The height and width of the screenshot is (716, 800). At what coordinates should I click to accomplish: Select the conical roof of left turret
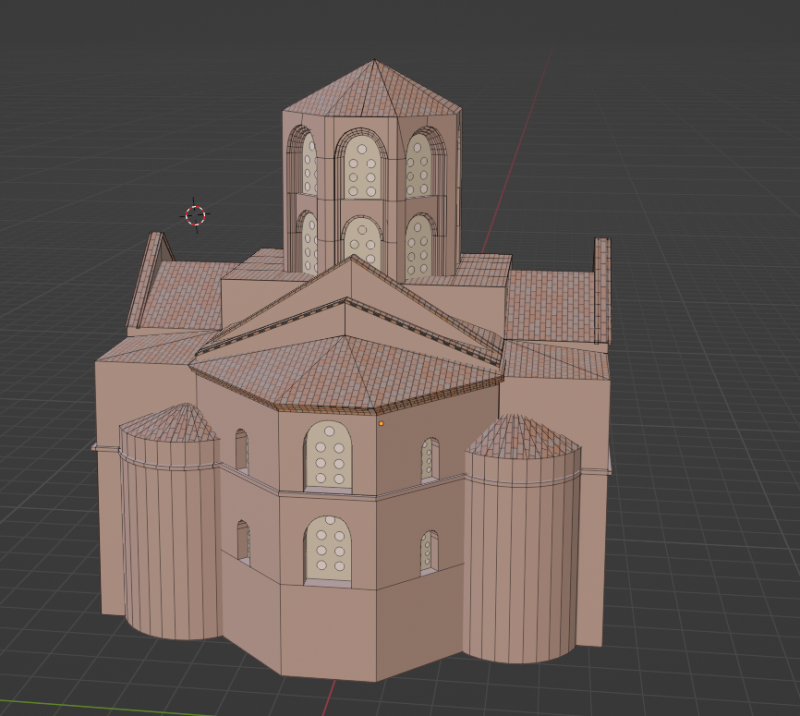(168, 423)
